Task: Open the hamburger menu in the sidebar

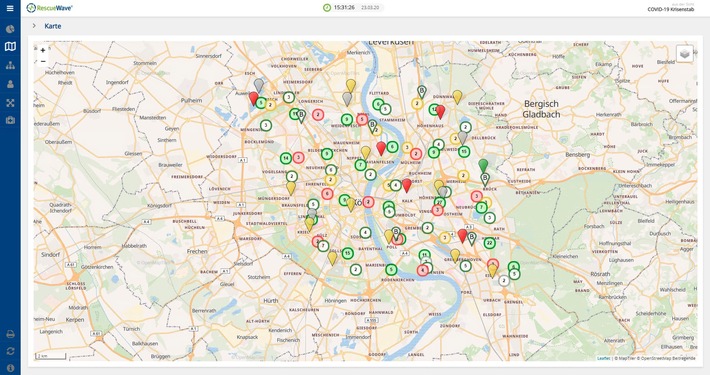Action: click(x=10, y=8)
